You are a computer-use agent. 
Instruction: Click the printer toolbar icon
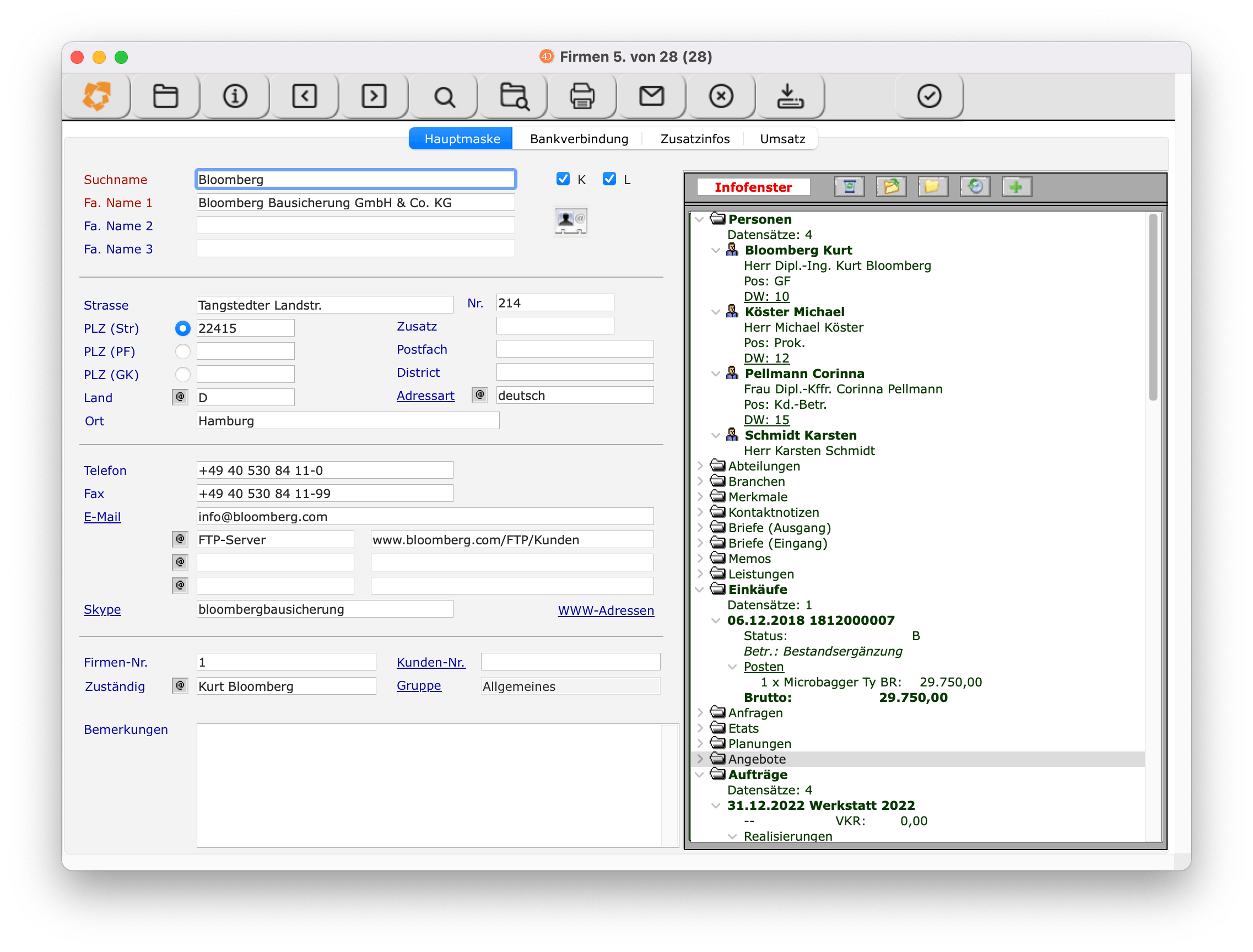pos(581,96)
